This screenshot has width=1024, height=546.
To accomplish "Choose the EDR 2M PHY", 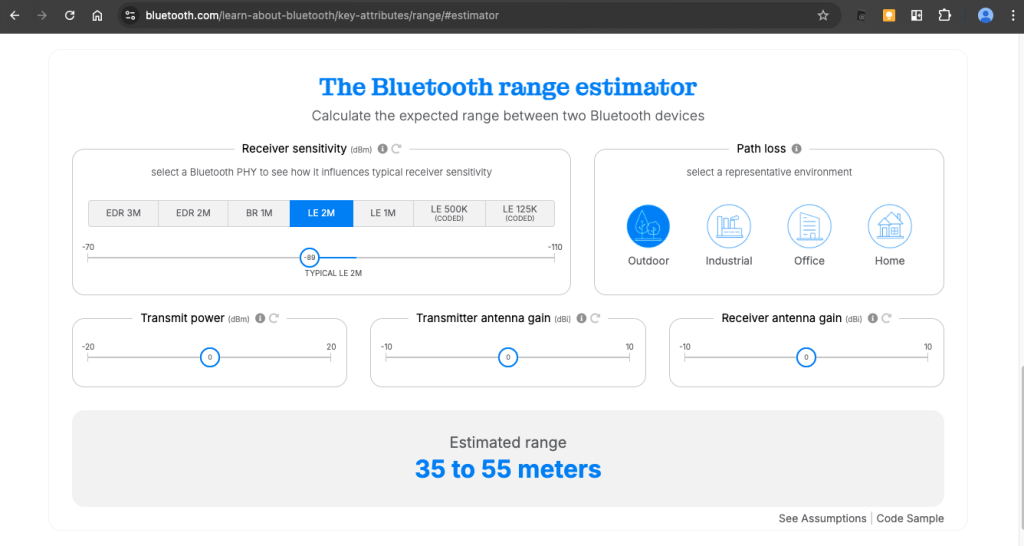I will 193,214.
